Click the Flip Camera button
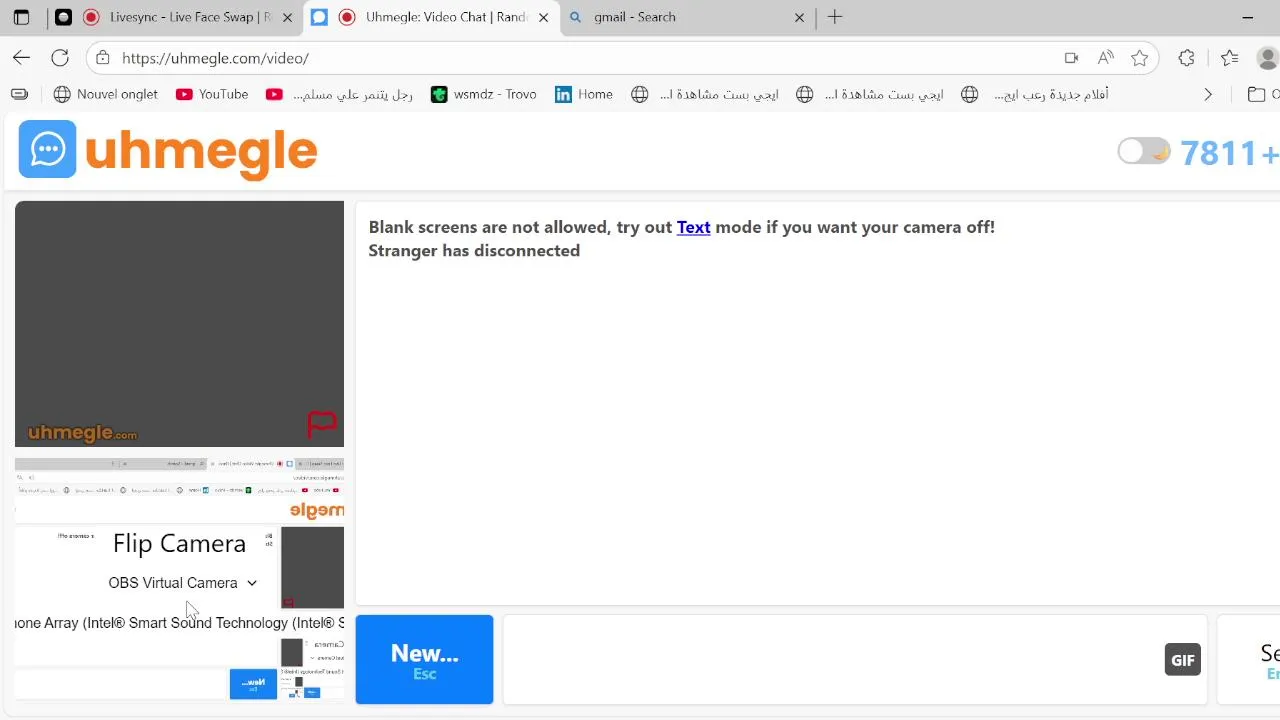Viewport: 1280px width, 720px height. pyautogui.click(x=179, y=543)
